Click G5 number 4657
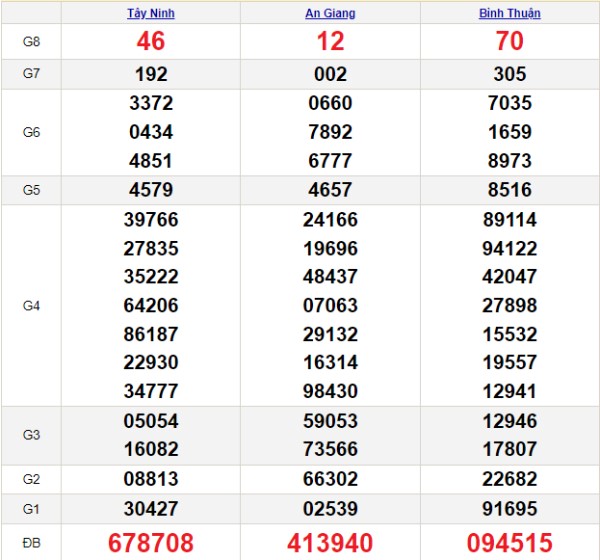The width and height of the screenshot is (600, 560). [x=330, y=190]
